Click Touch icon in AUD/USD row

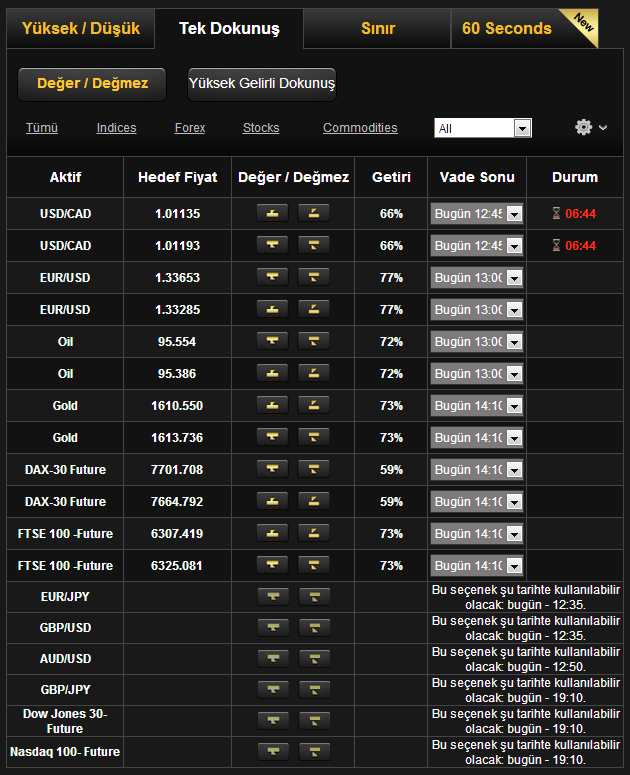tap(273, 659)
